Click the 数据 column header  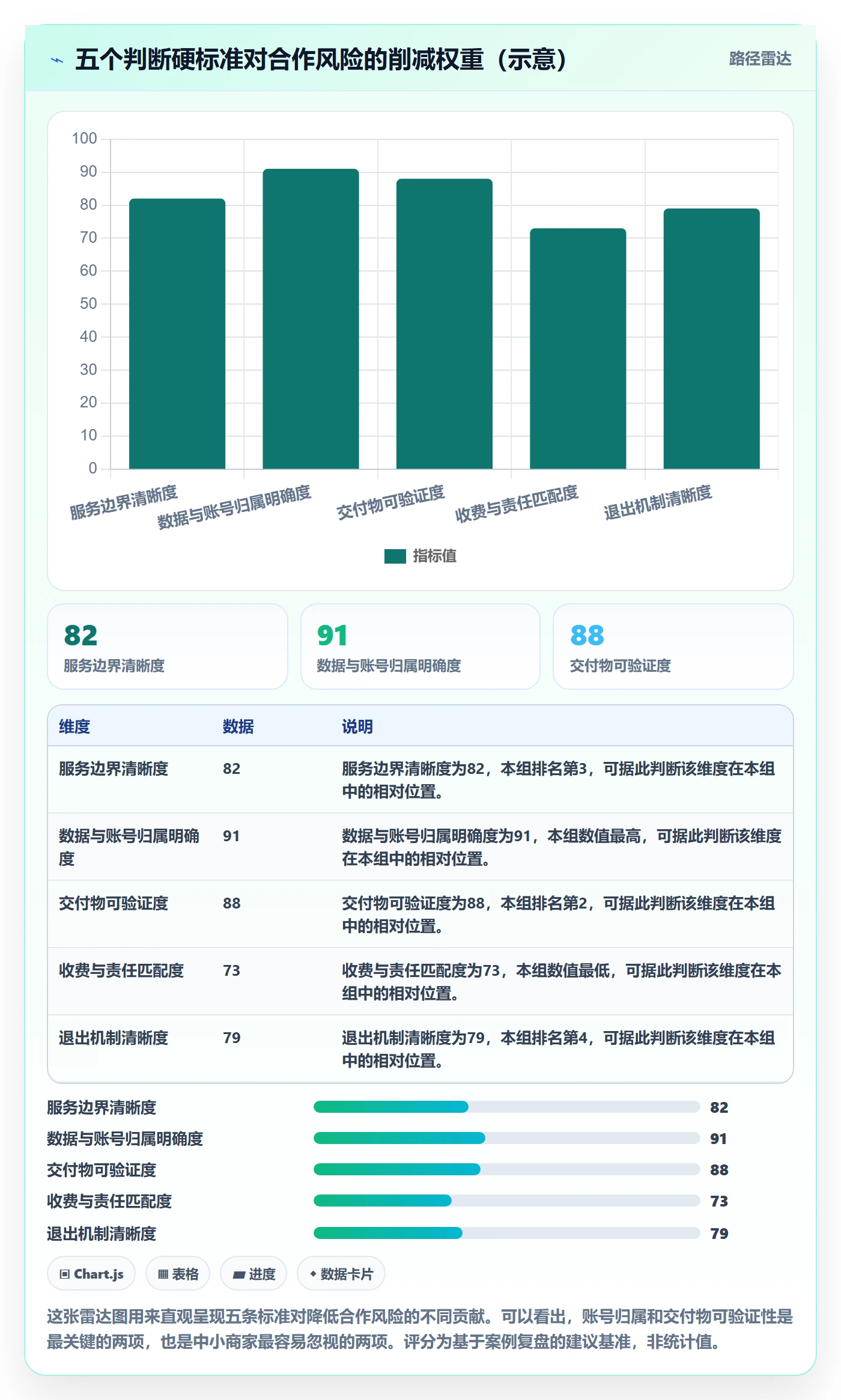pyautogui.click(x=238, y=726)
